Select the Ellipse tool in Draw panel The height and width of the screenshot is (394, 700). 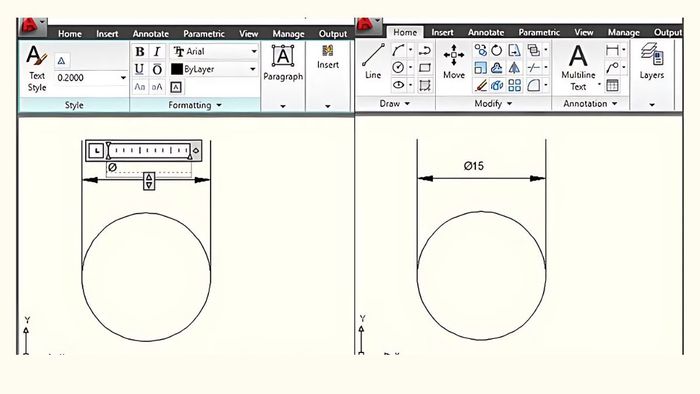[x=398, y=85]
